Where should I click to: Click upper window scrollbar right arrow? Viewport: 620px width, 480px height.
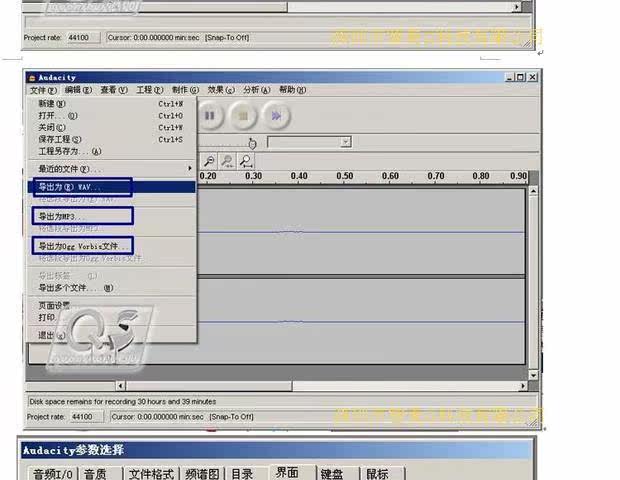(x=517, y=7)
